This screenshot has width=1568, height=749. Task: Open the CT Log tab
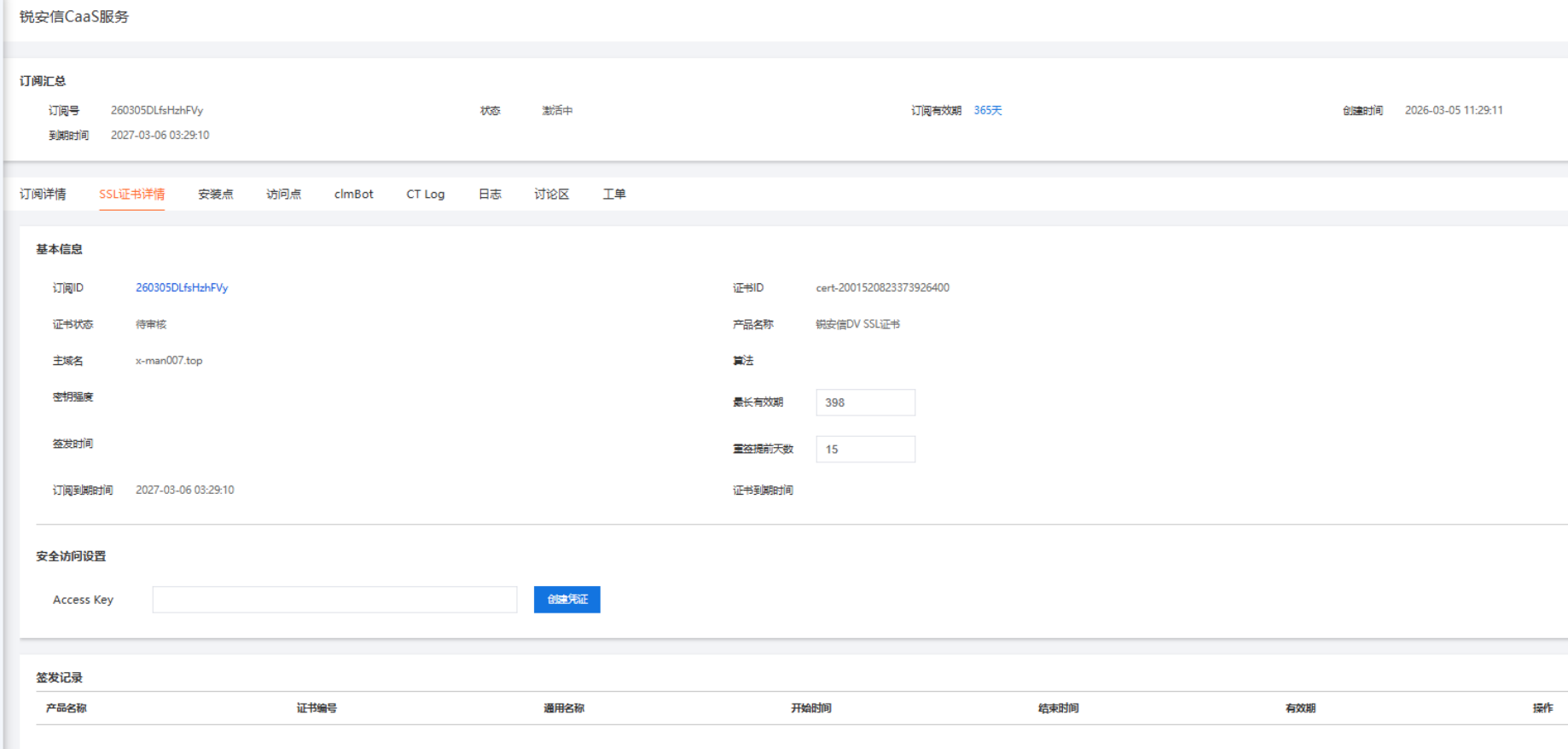[x=425, y=195]
